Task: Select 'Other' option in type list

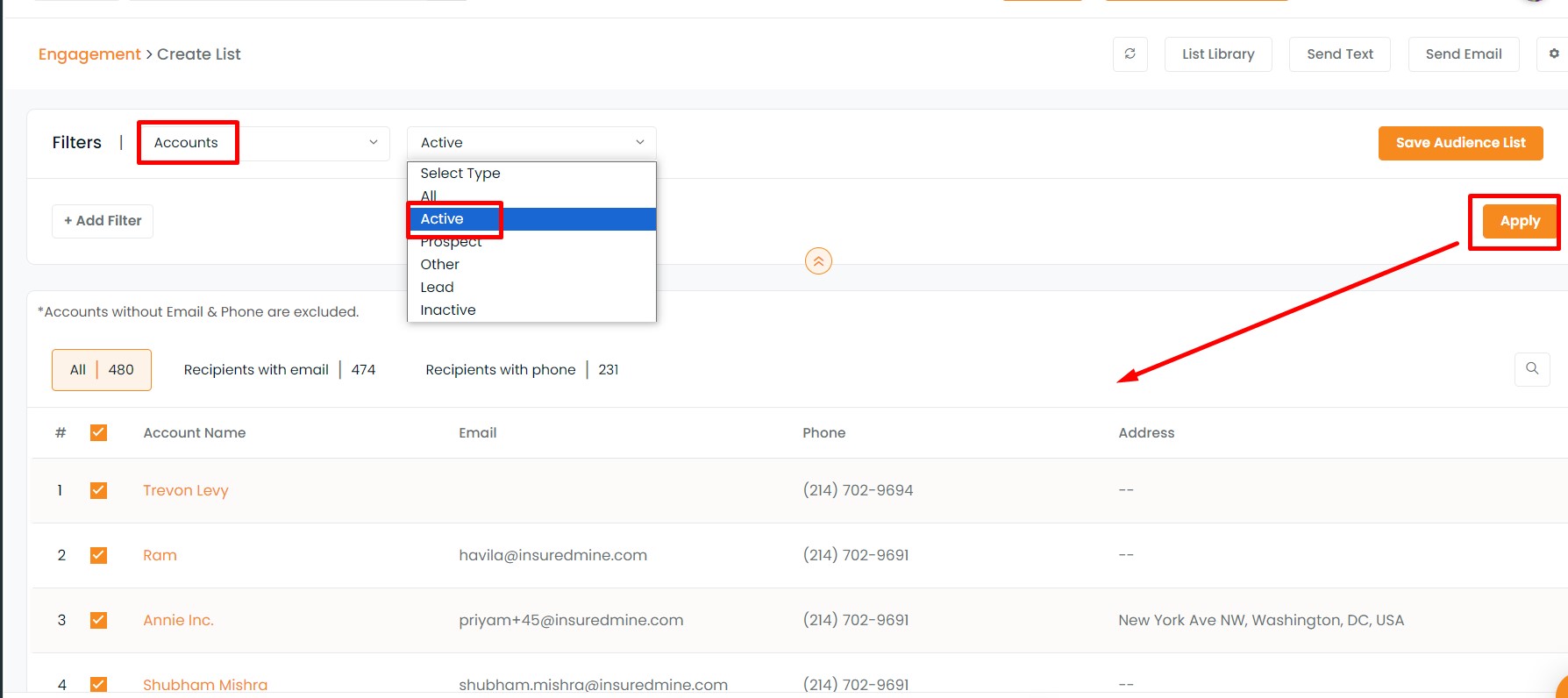Action: coord(531,265)
